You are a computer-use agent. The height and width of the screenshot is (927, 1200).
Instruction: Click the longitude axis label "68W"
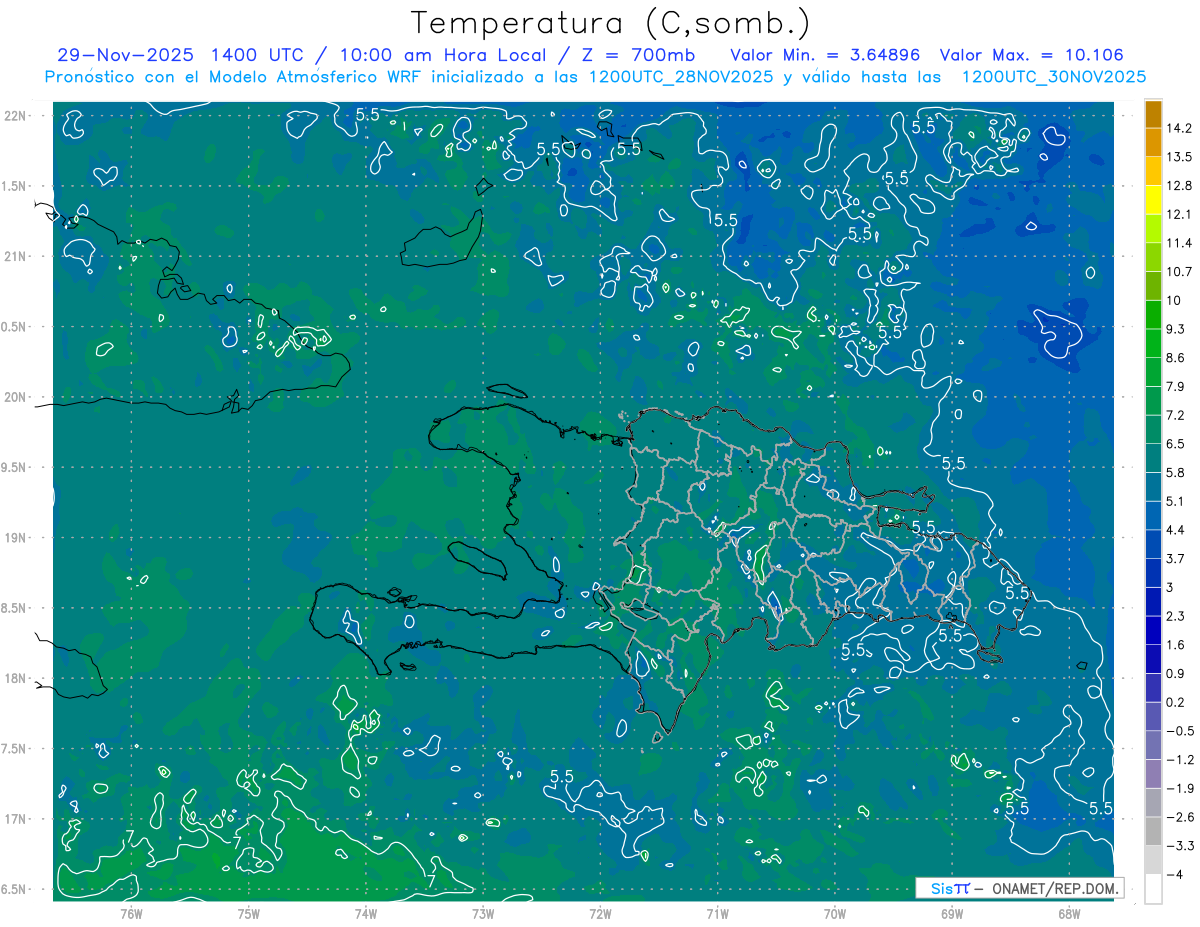pos(1069,913)
